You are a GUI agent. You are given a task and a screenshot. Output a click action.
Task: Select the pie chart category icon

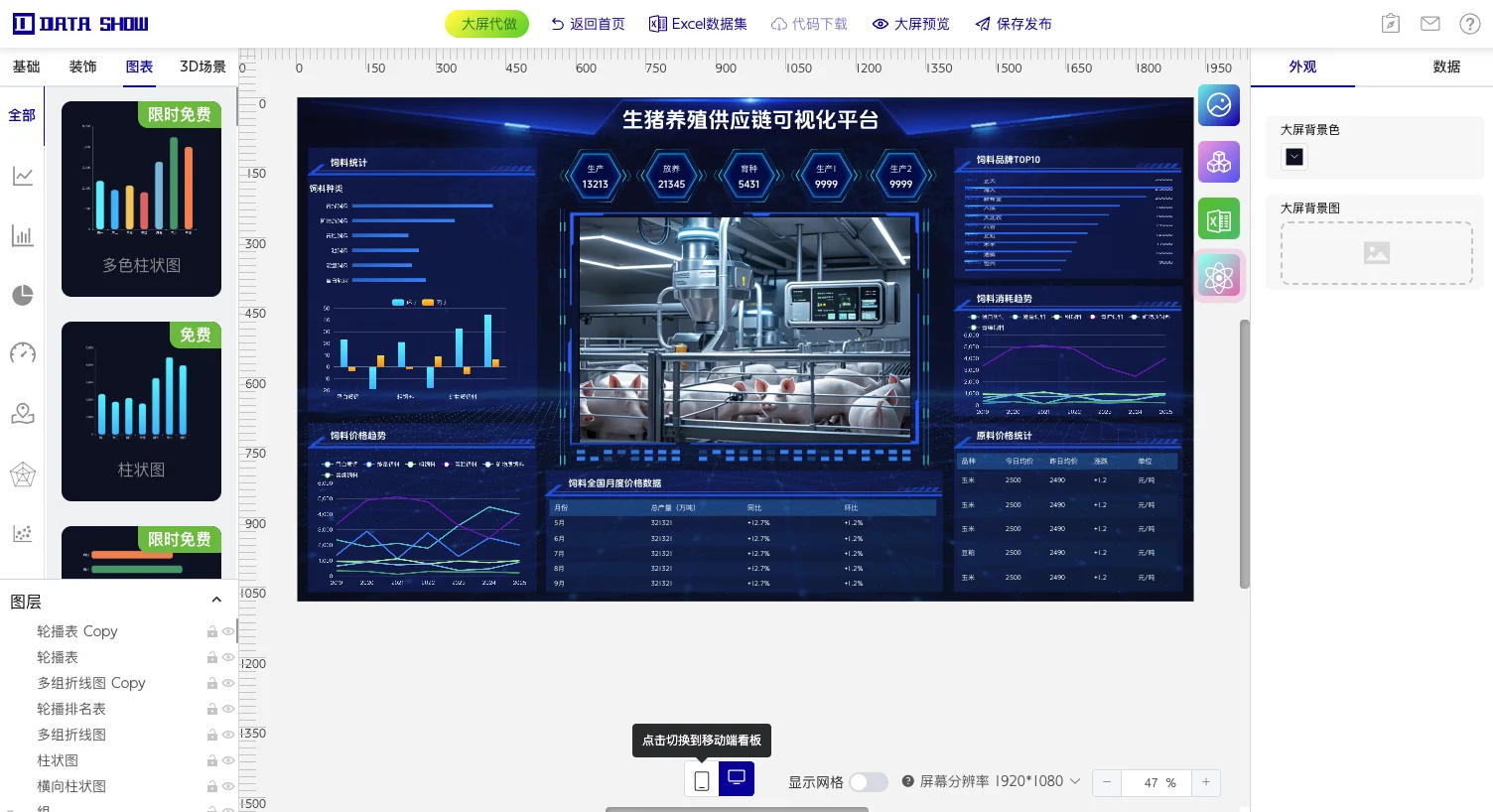(22, 295)
